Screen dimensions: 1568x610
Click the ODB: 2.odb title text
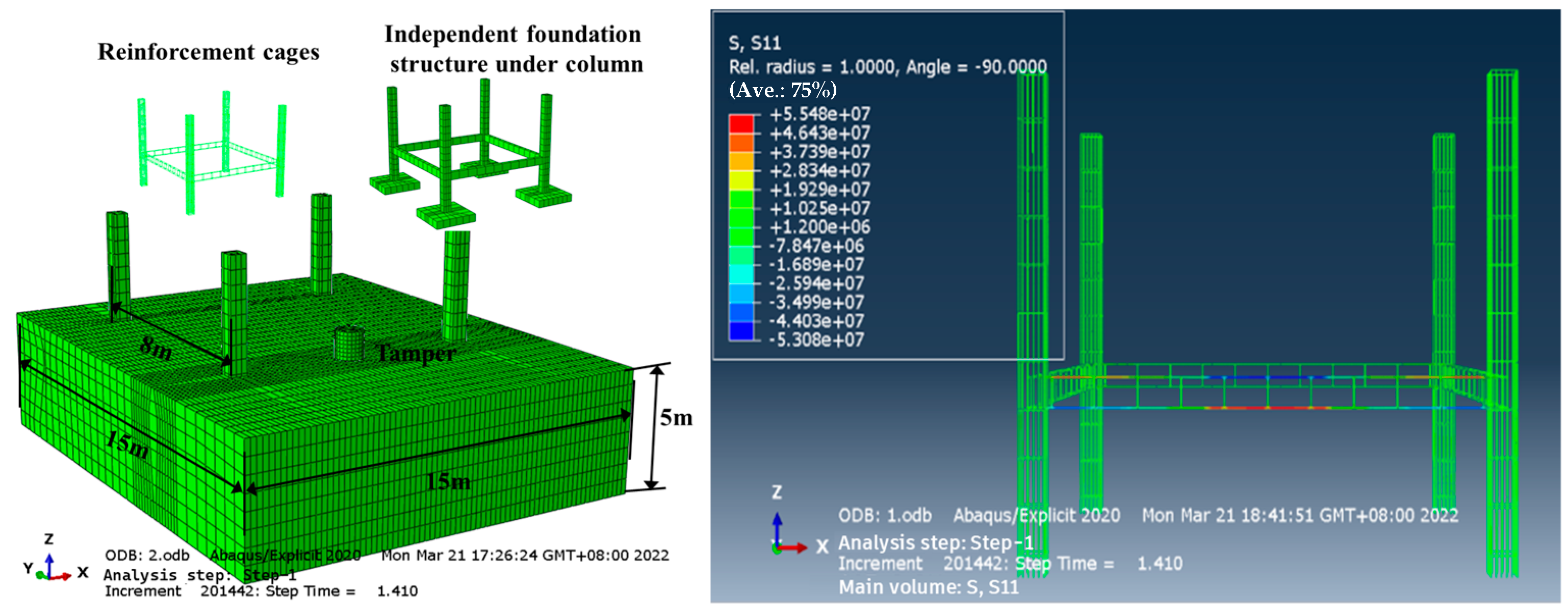[147, 555]
